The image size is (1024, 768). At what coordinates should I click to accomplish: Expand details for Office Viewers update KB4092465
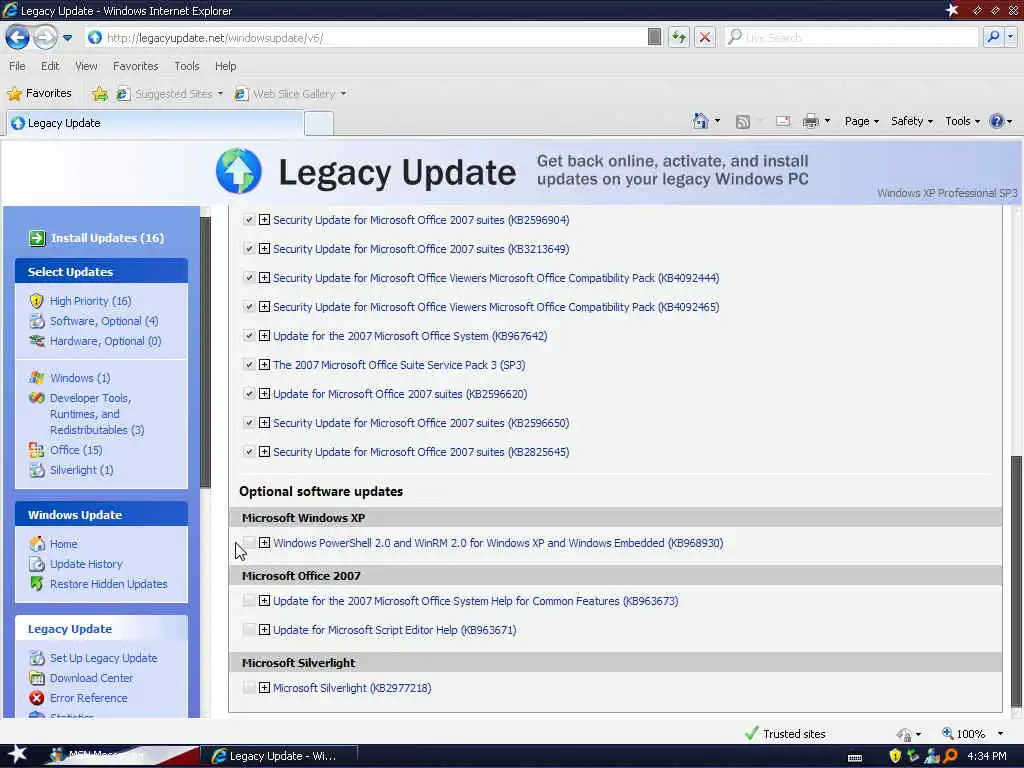[264, 306]
